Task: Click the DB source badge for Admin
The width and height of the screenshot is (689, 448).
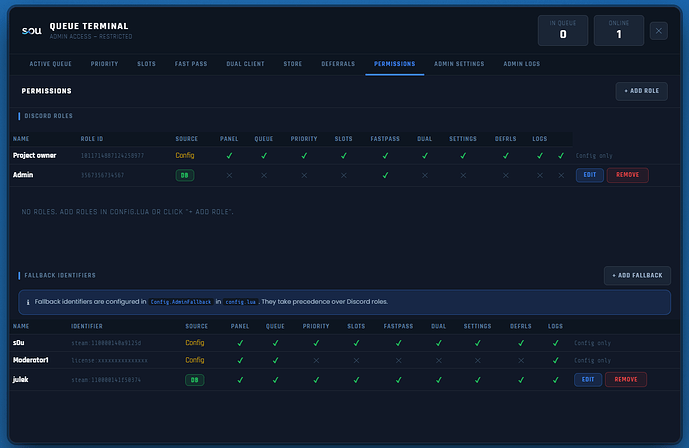Action: click(185, 175)
